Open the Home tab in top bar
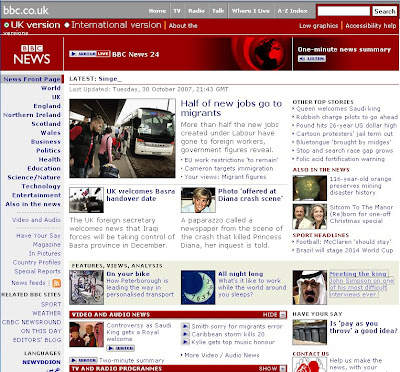 pos(157,11)
